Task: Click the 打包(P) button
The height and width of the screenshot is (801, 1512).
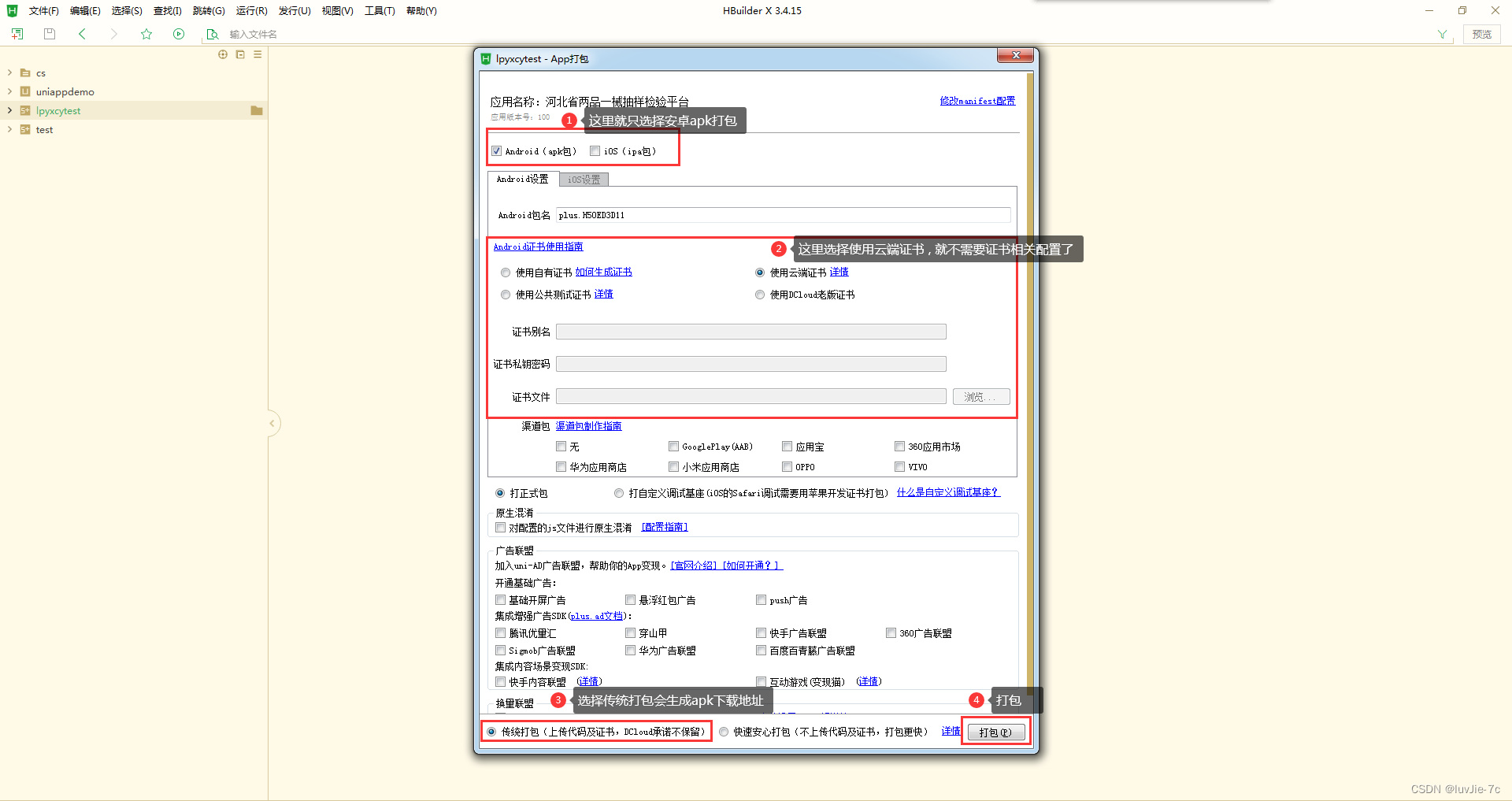Action: pos(995,732)
